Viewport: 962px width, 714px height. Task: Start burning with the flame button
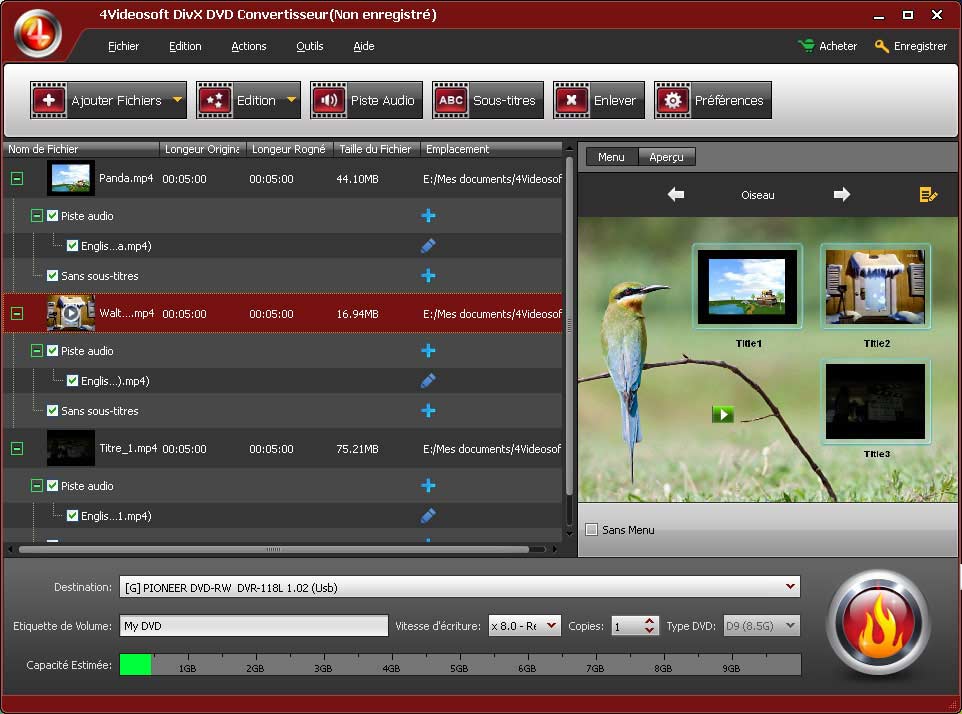point(878,624)
